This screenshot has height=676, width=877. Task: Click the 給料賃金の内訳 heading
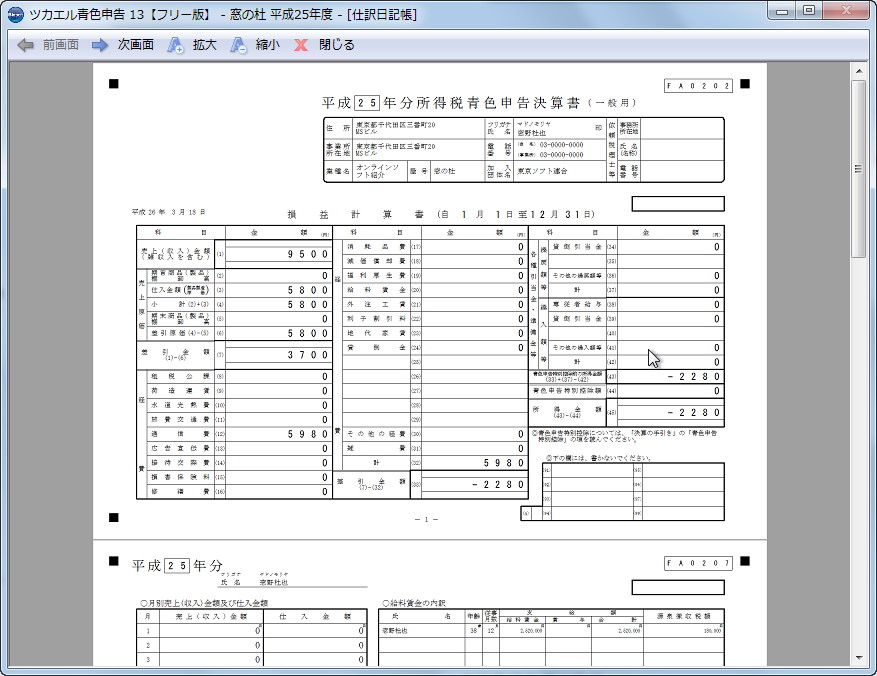(413, 603)
